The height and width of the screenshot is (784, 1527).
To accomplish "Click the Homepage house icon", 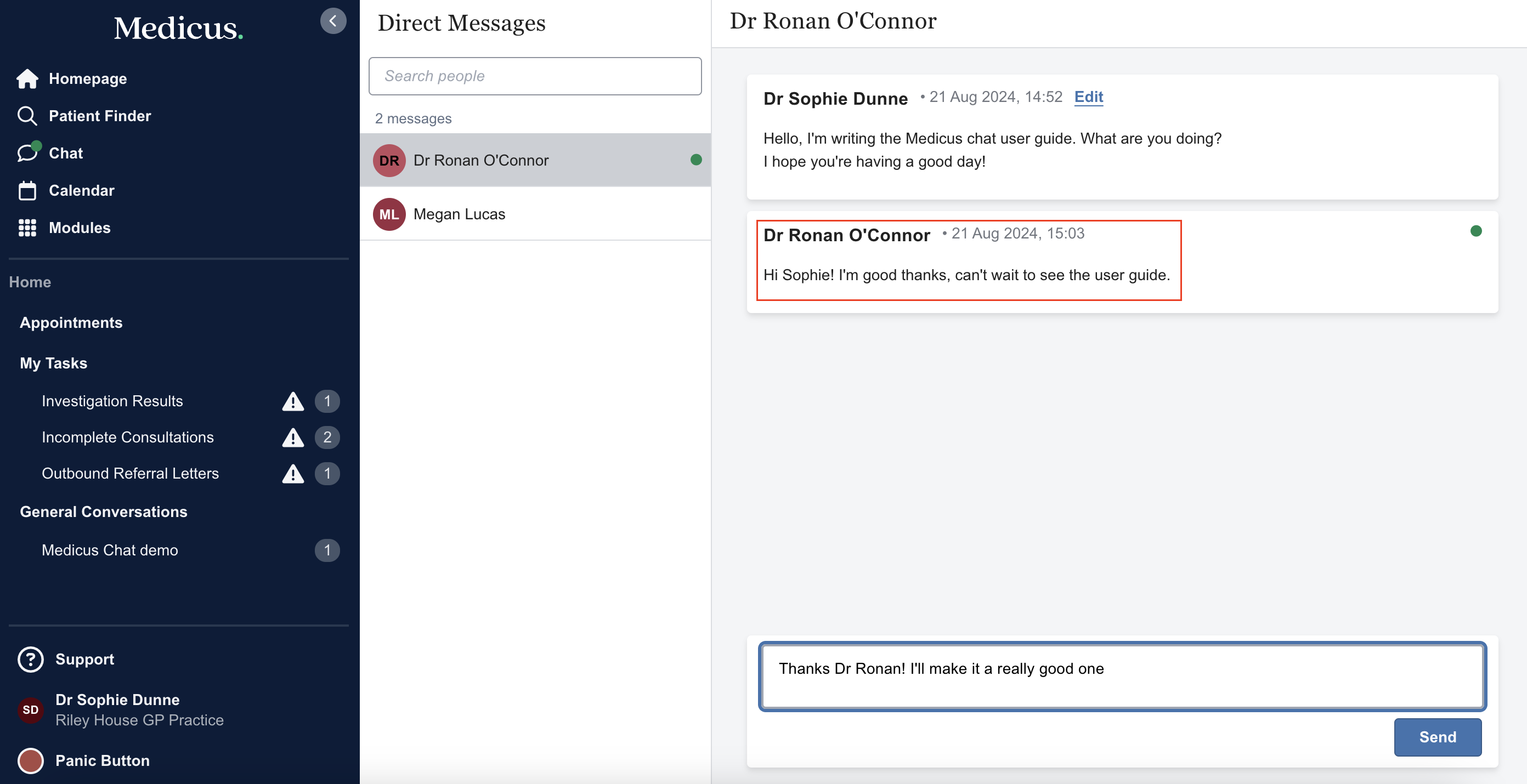I will coord(27,79).
